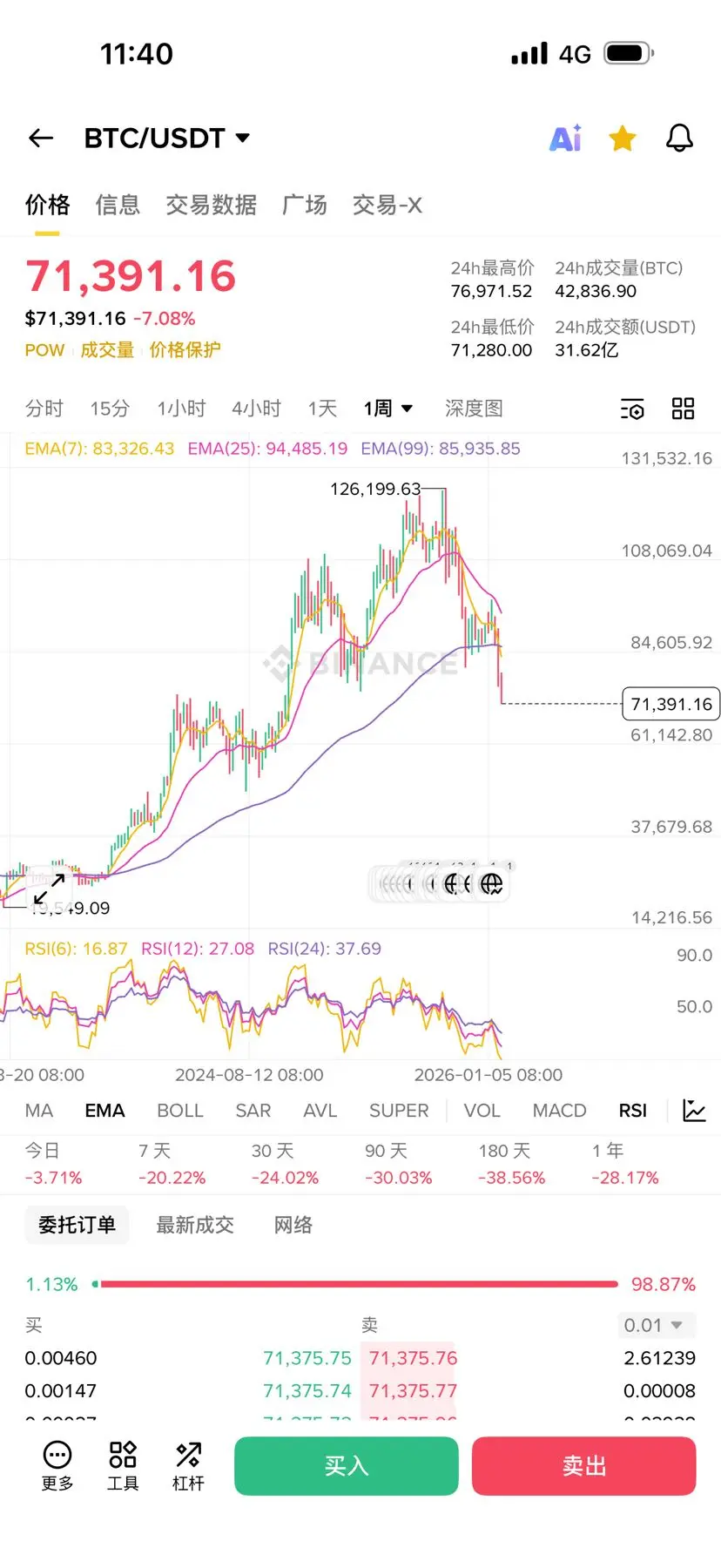Select the 1天 interval
The image size is (721, 1568).
322,409
